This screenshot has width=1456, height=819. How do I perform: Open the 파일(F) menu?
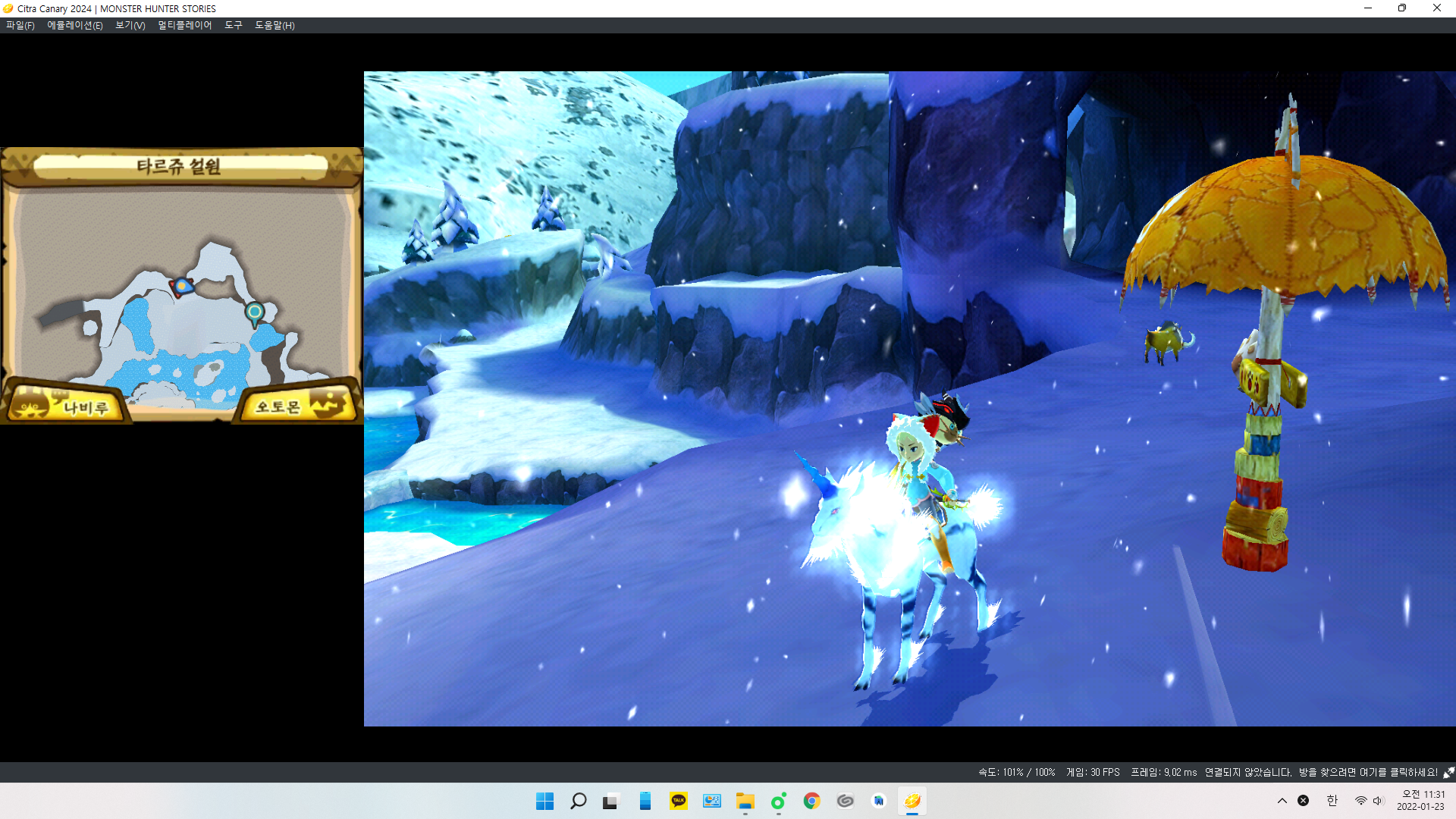pyautogui.click(x=20, y=25)
